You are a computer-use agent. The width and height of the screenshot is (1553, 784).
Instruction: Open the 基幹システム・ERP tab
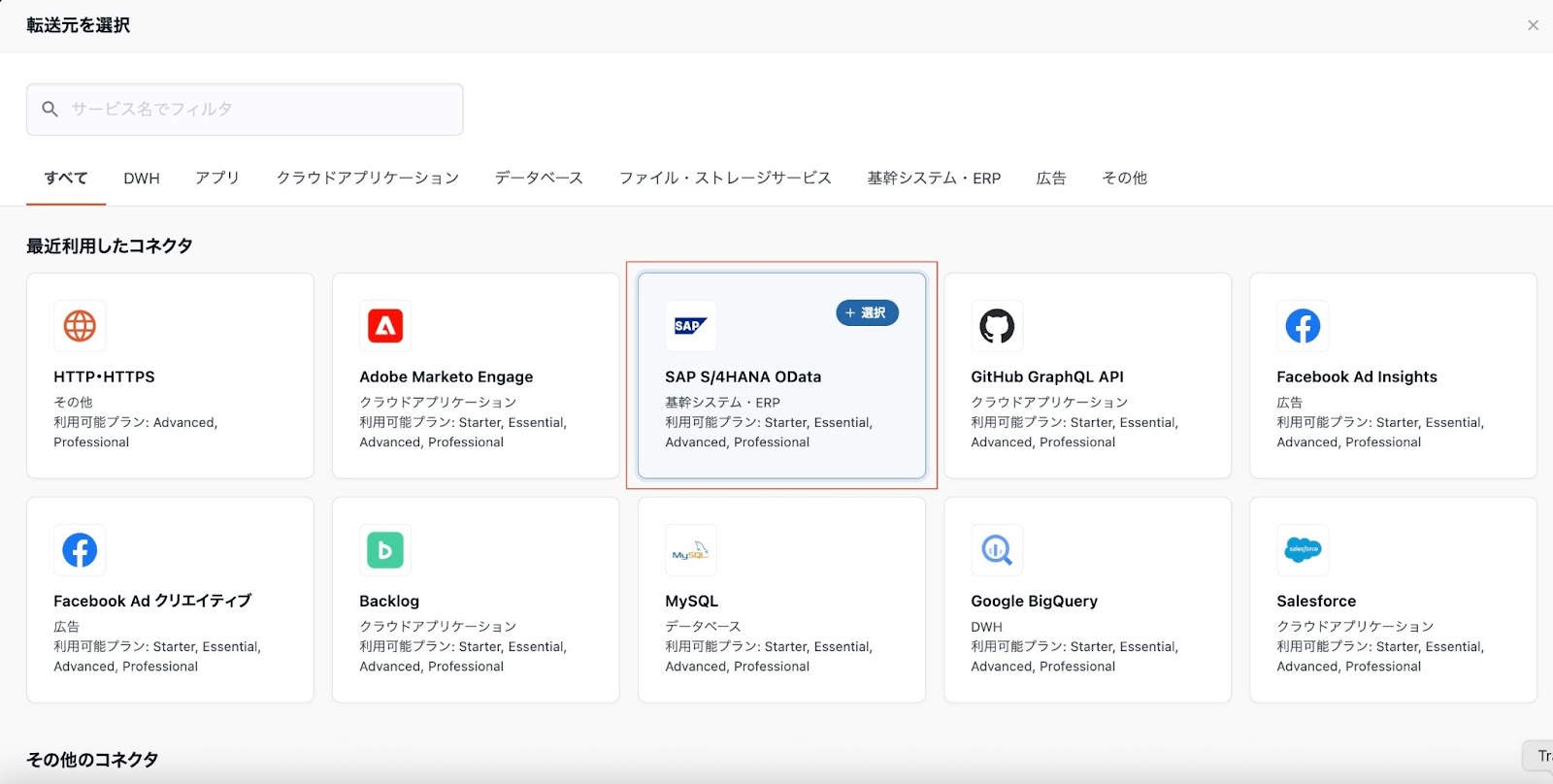935,179
